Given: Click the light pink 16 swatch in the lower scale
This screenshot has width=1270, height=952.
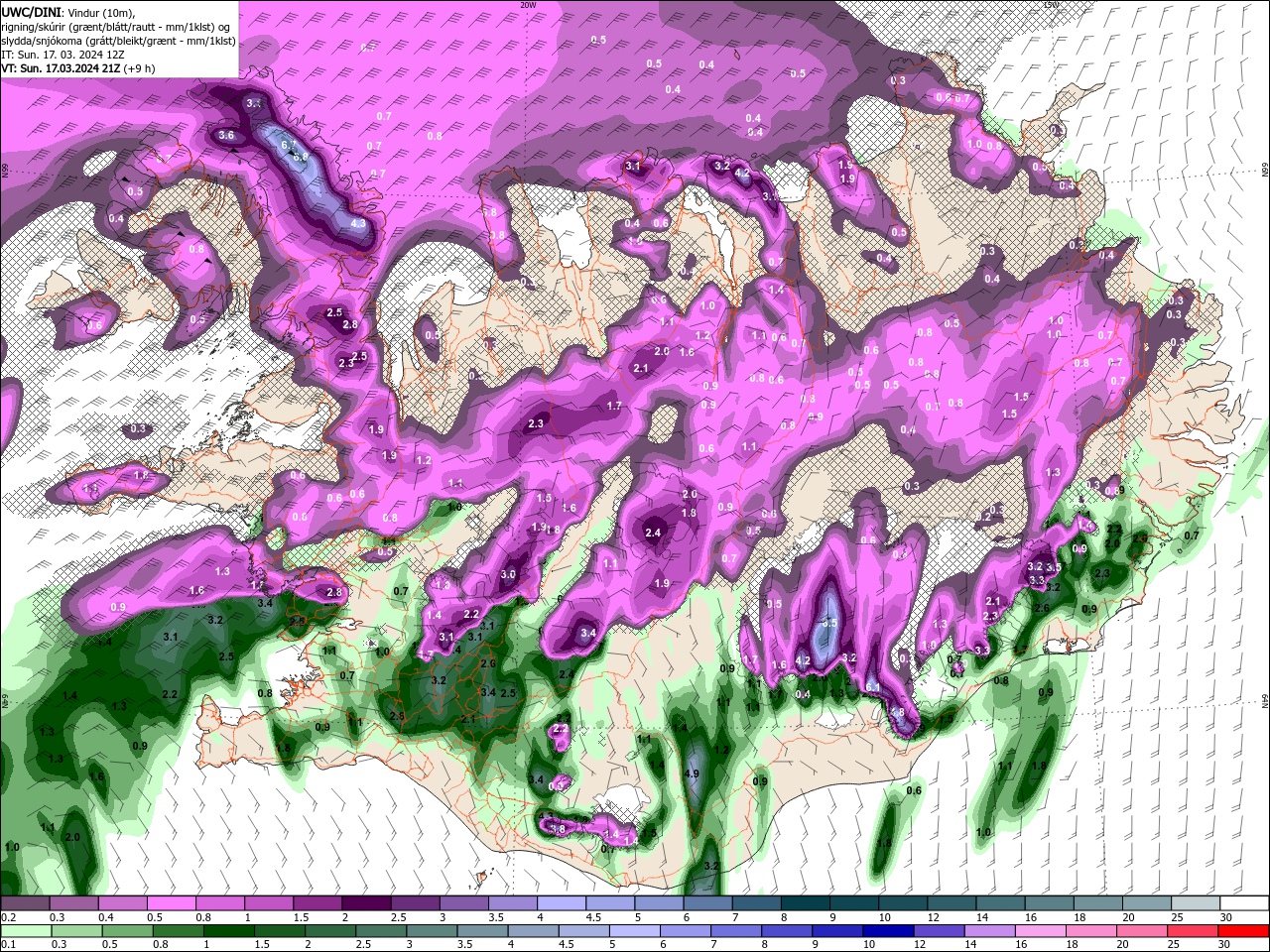Looking at the screenshot, I should click(x=1041, y=931).
